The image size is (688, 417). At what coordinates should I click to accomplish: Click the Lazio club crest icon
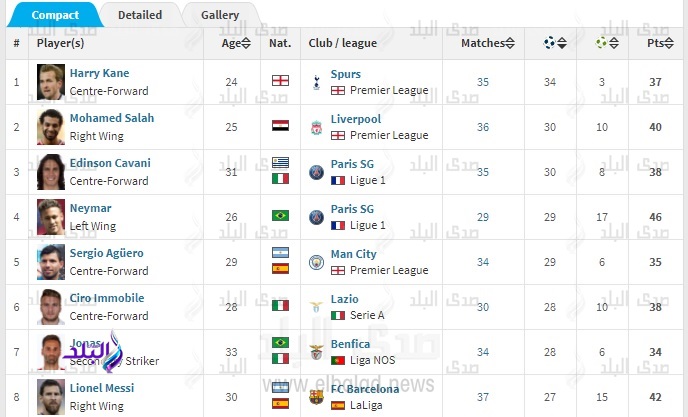316,306
